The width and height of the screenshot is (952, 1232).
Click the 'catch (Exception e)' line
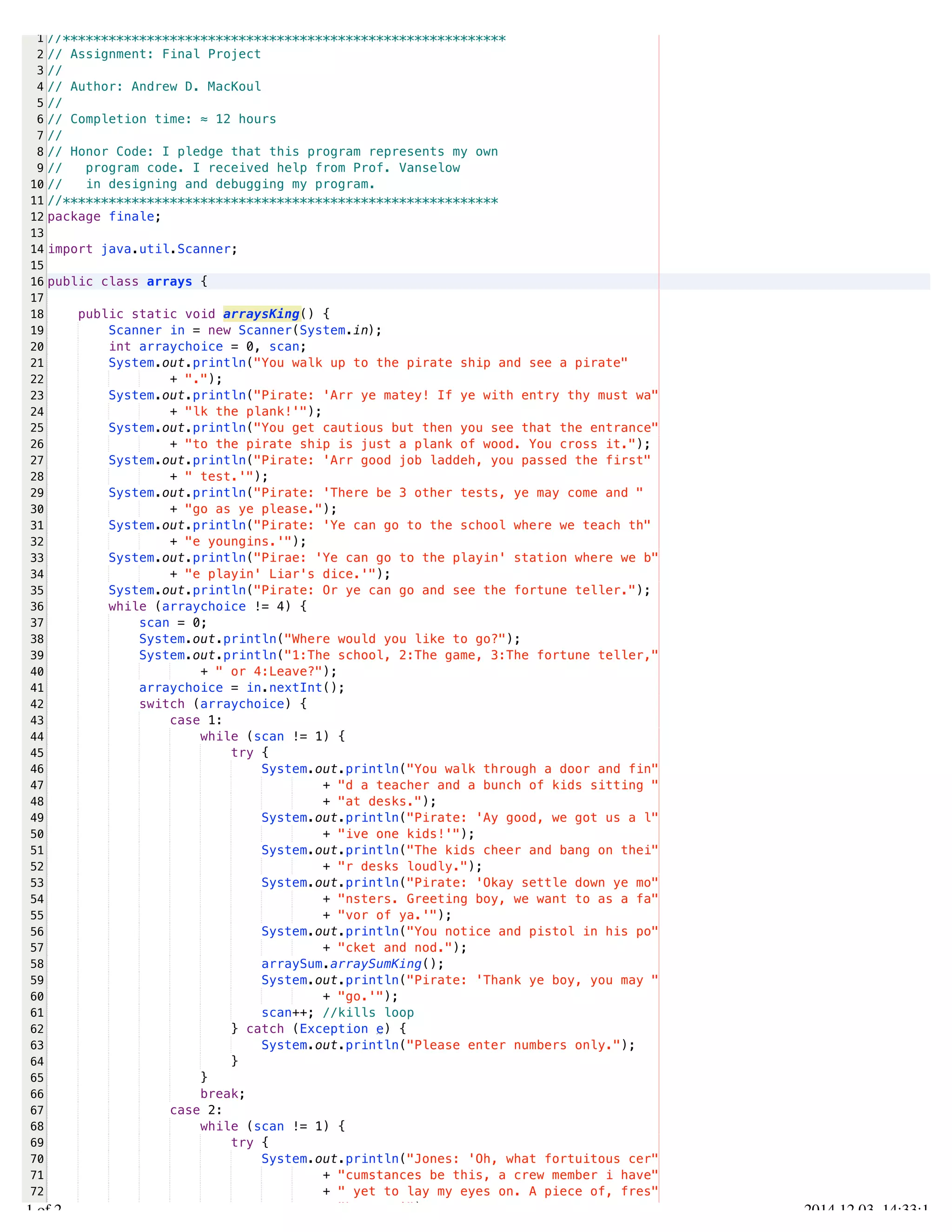318,1029
